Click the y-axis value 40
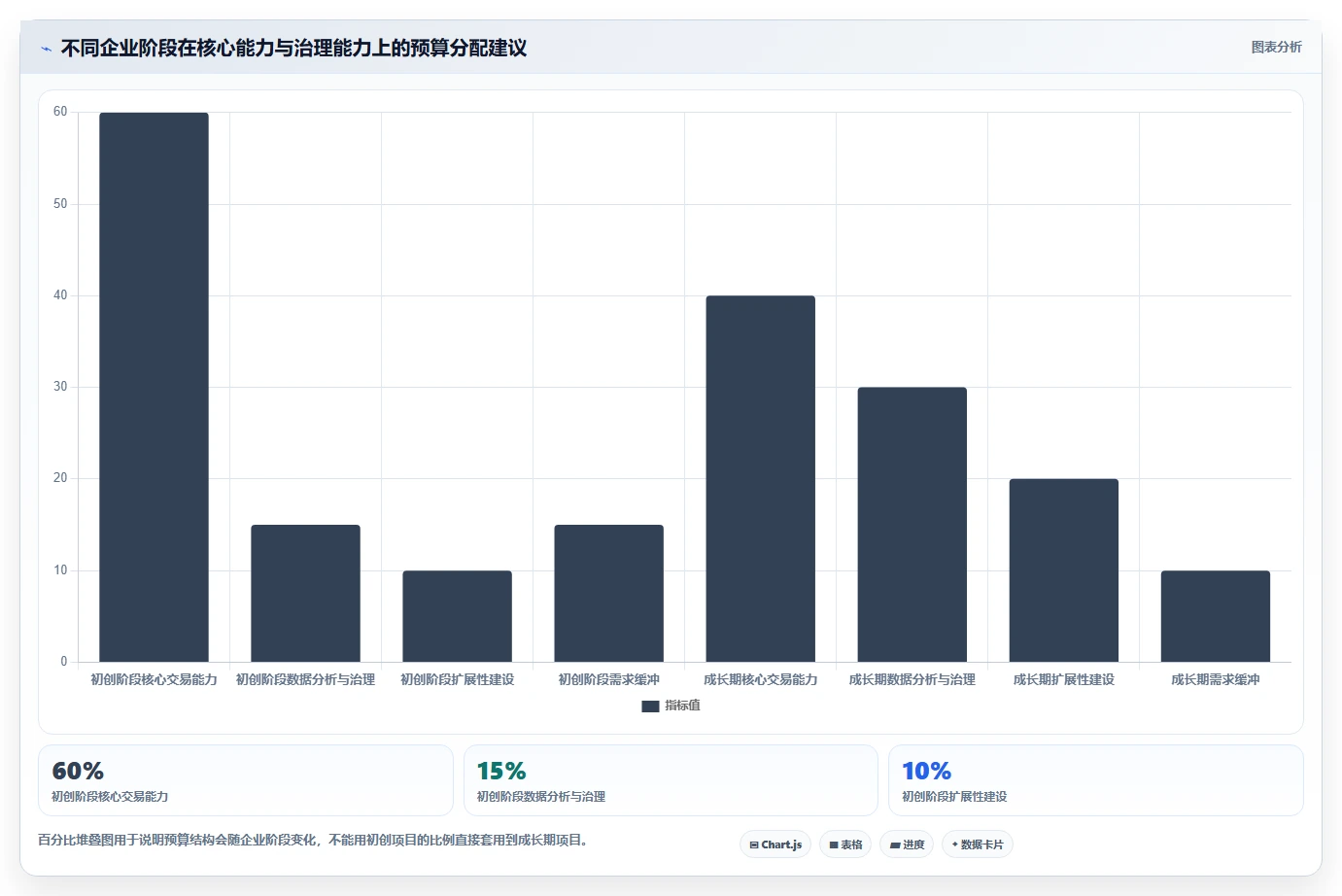The height and width of the screenshot is (896, 1342). [60, 295]
